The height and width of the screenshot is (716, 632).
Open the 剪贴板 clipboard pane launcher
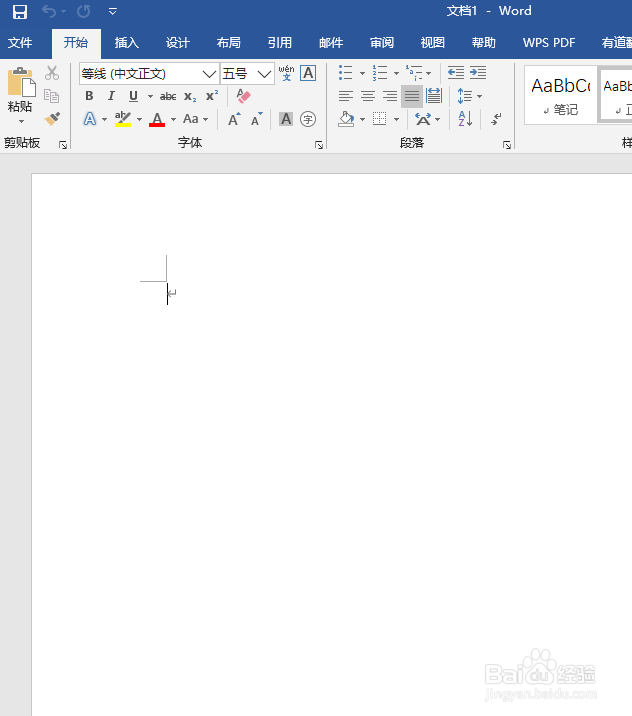[63, 145]
